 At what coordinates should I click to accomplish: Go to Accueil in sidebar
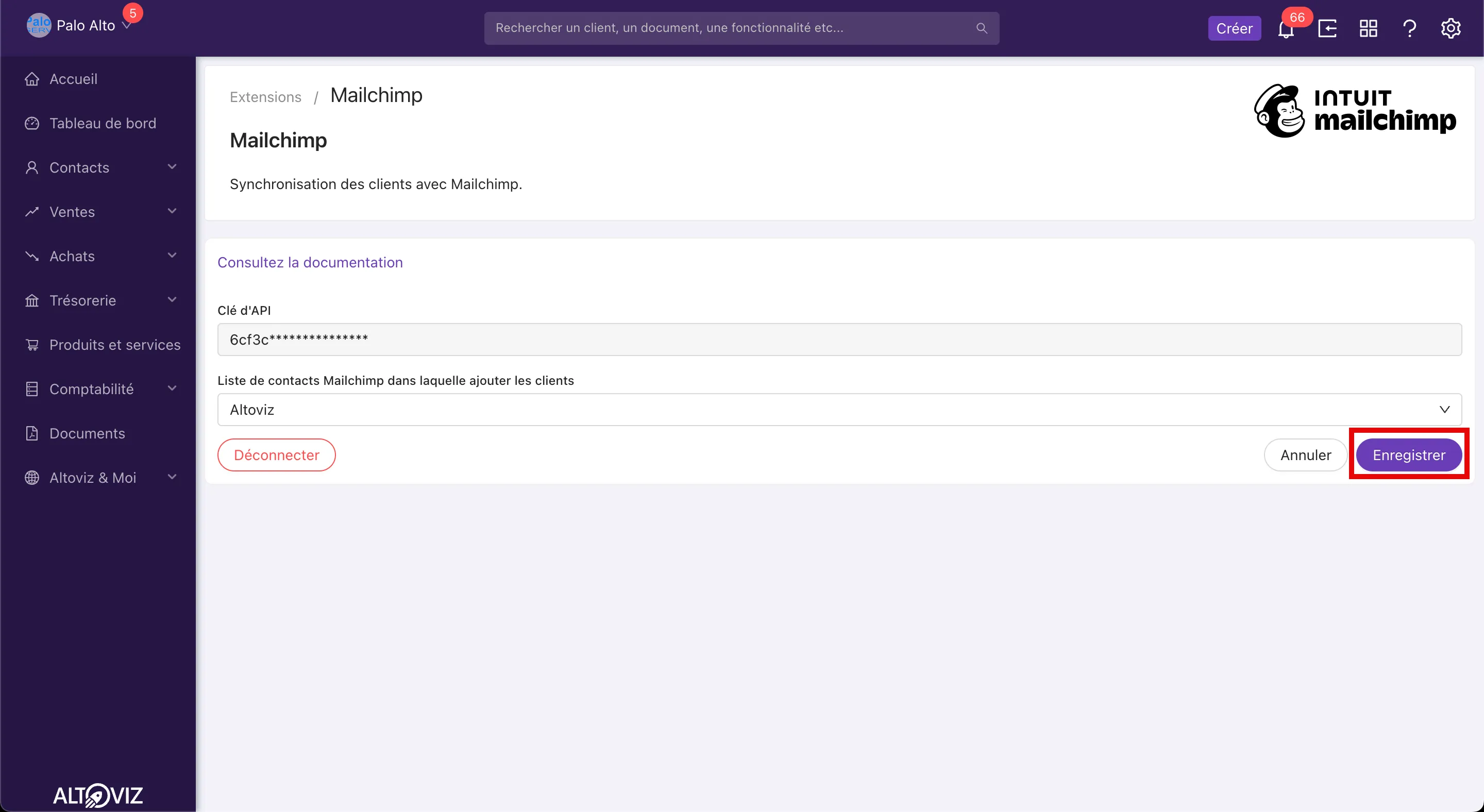coord(73,79)
